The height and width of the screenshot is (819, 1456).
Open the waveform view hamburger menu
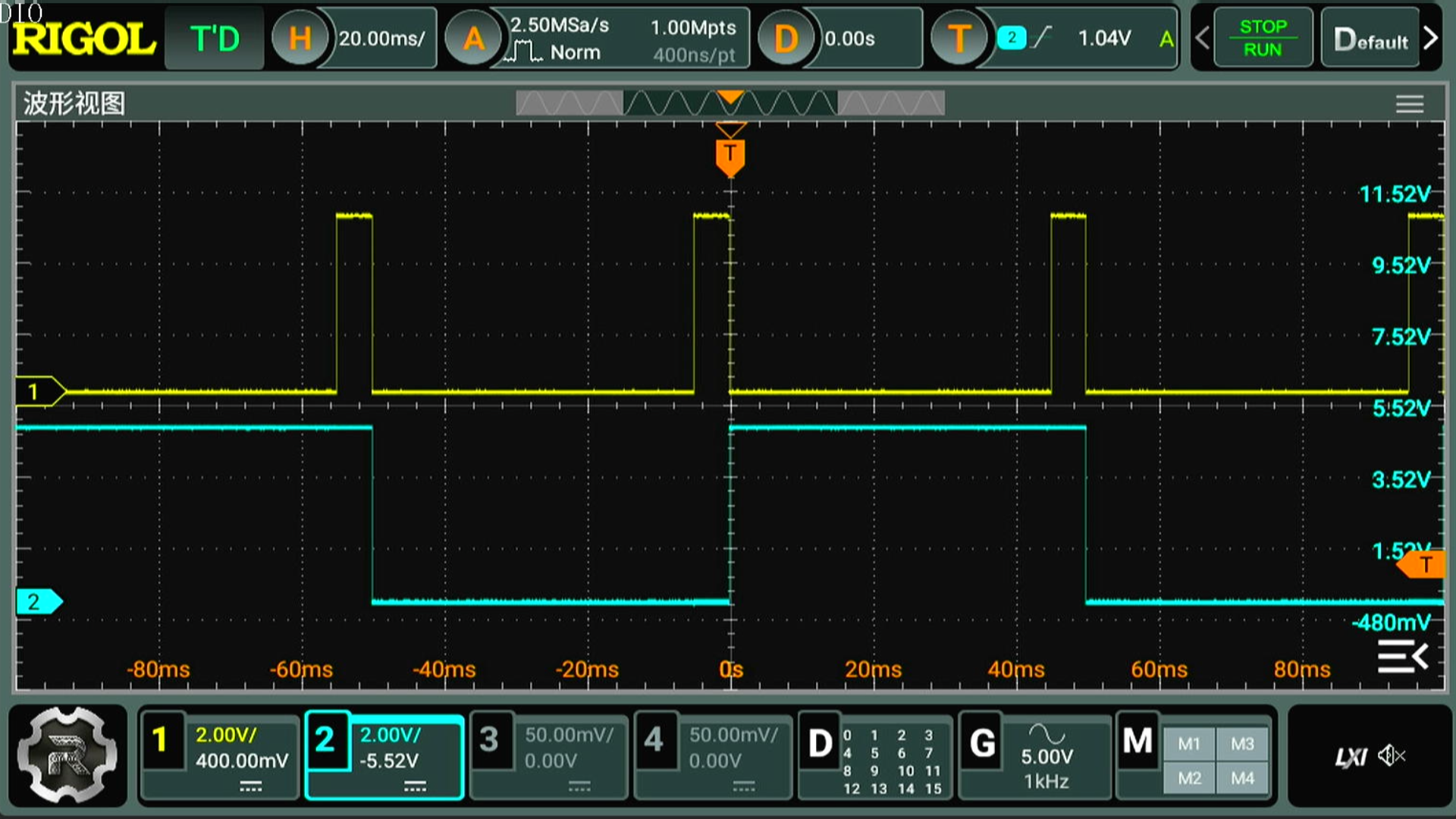coord(1410,104)
